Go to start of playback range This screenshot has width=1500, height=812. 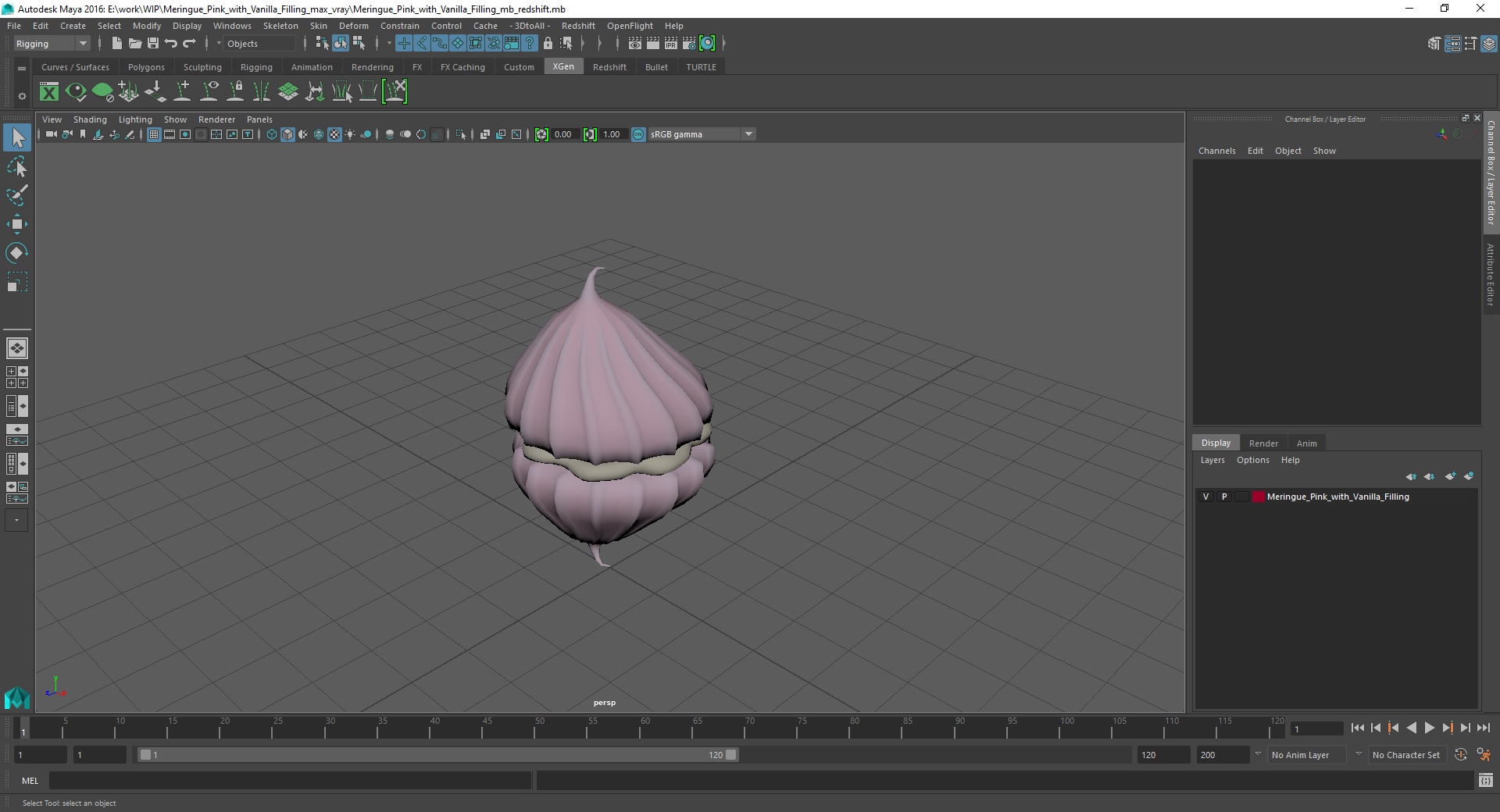tap(1358, 728)
